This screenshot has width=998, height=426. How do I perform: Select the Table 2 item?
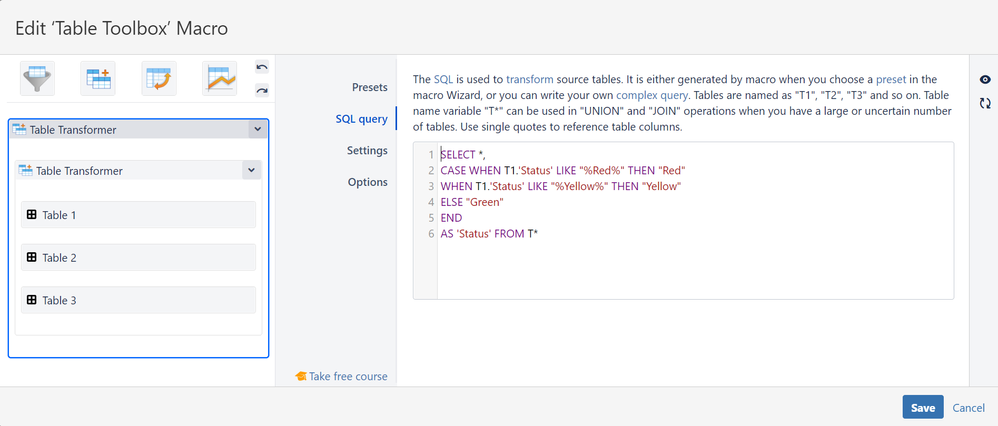(138, 258)
